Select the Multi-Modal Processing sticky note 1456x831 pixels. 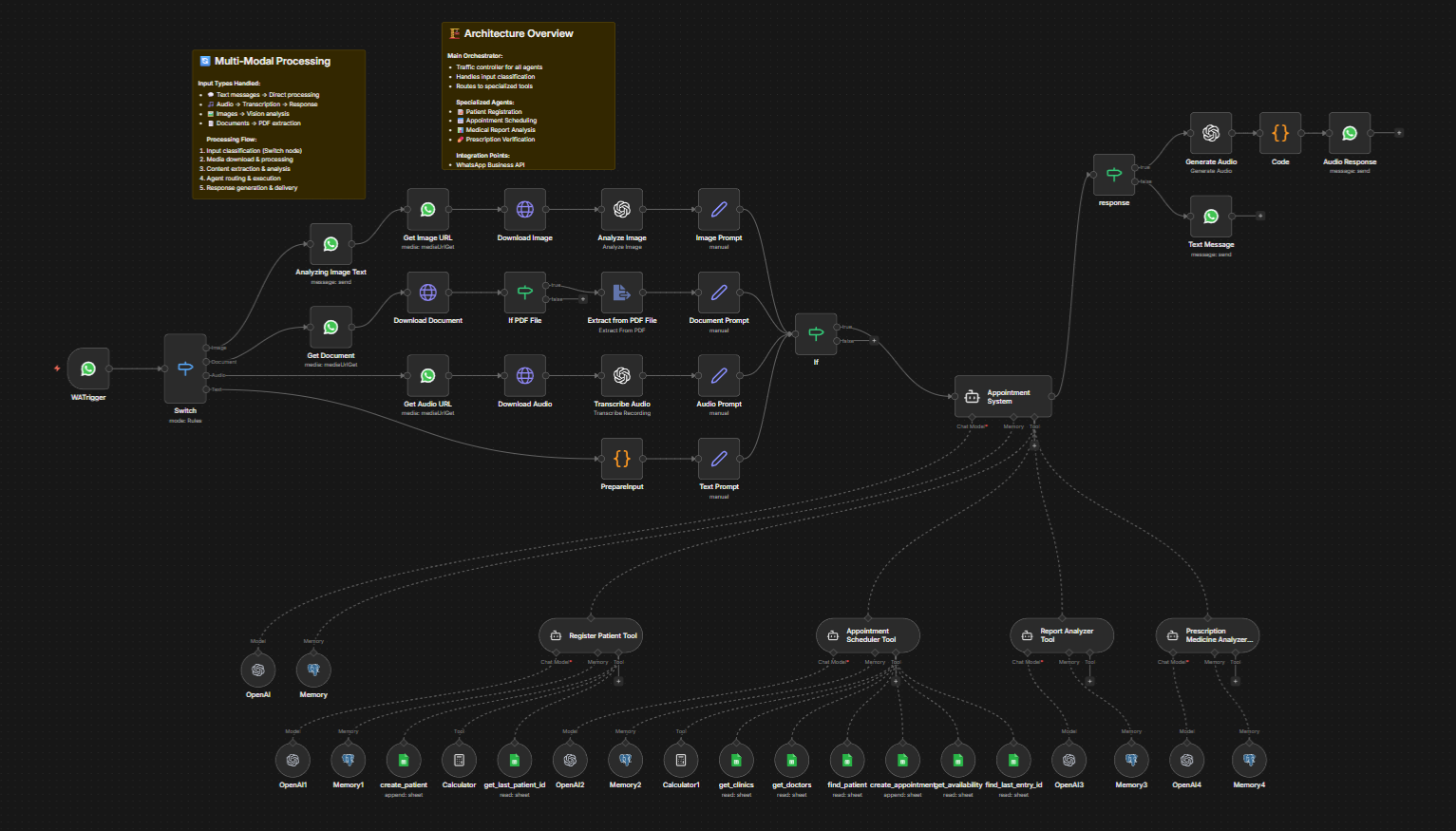[278, 124]
